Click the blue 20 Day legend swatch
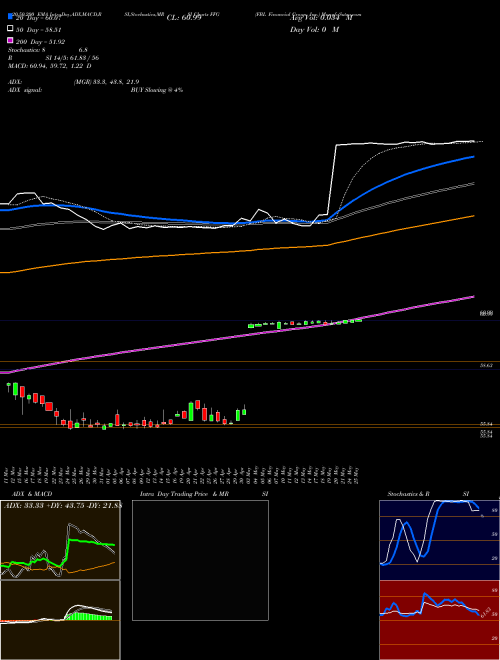This screenshot has height=660, width=500. 10,17
